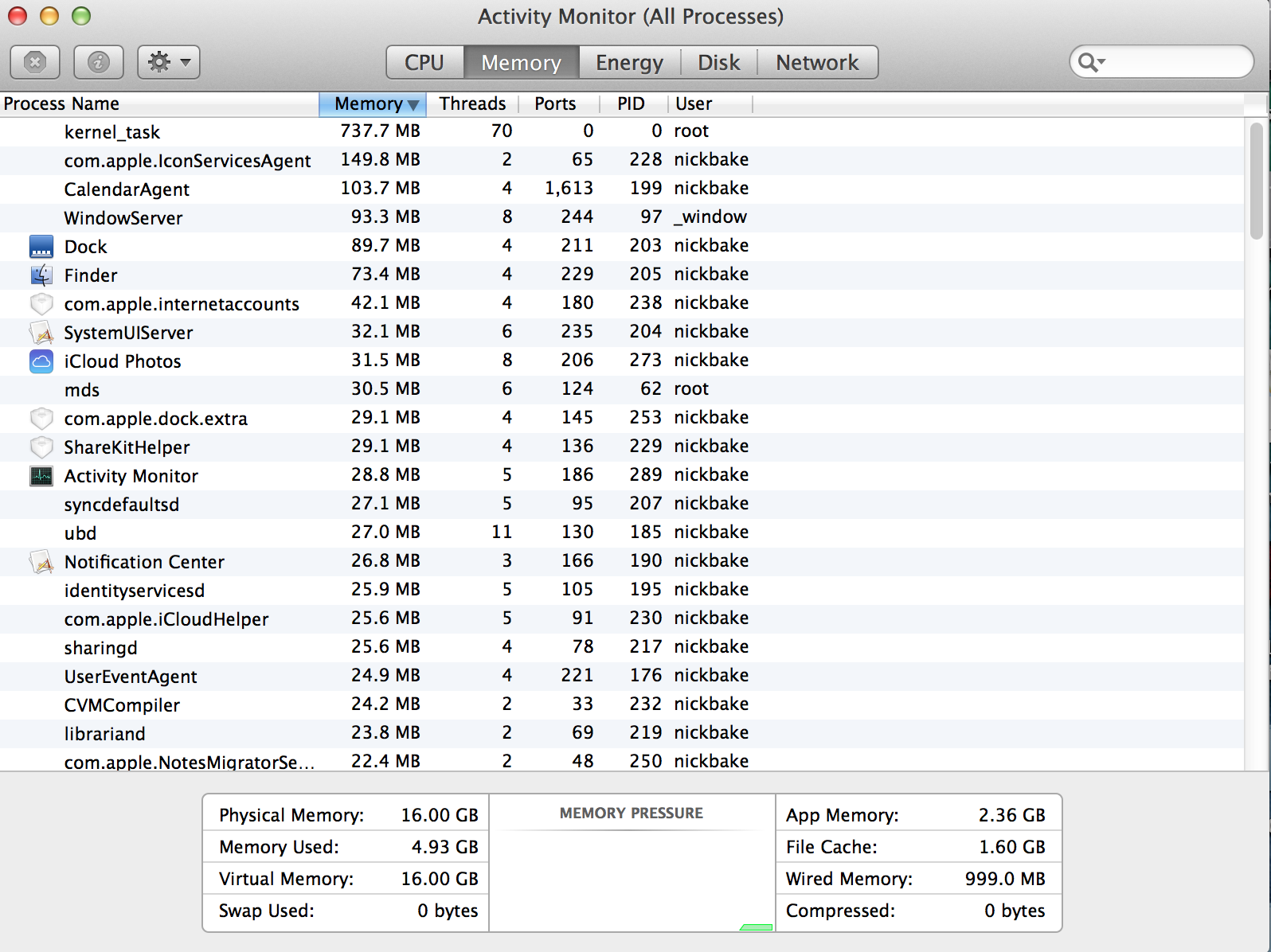
Task: Click the magnifier icon in search field
Action: (x=1091, y=62)
